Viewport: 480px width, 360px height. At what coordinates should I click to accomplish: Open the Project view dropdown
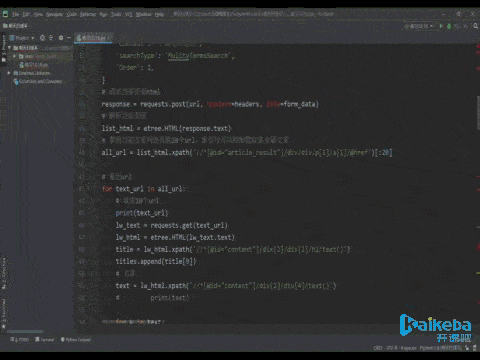click(x=22, y=38)
